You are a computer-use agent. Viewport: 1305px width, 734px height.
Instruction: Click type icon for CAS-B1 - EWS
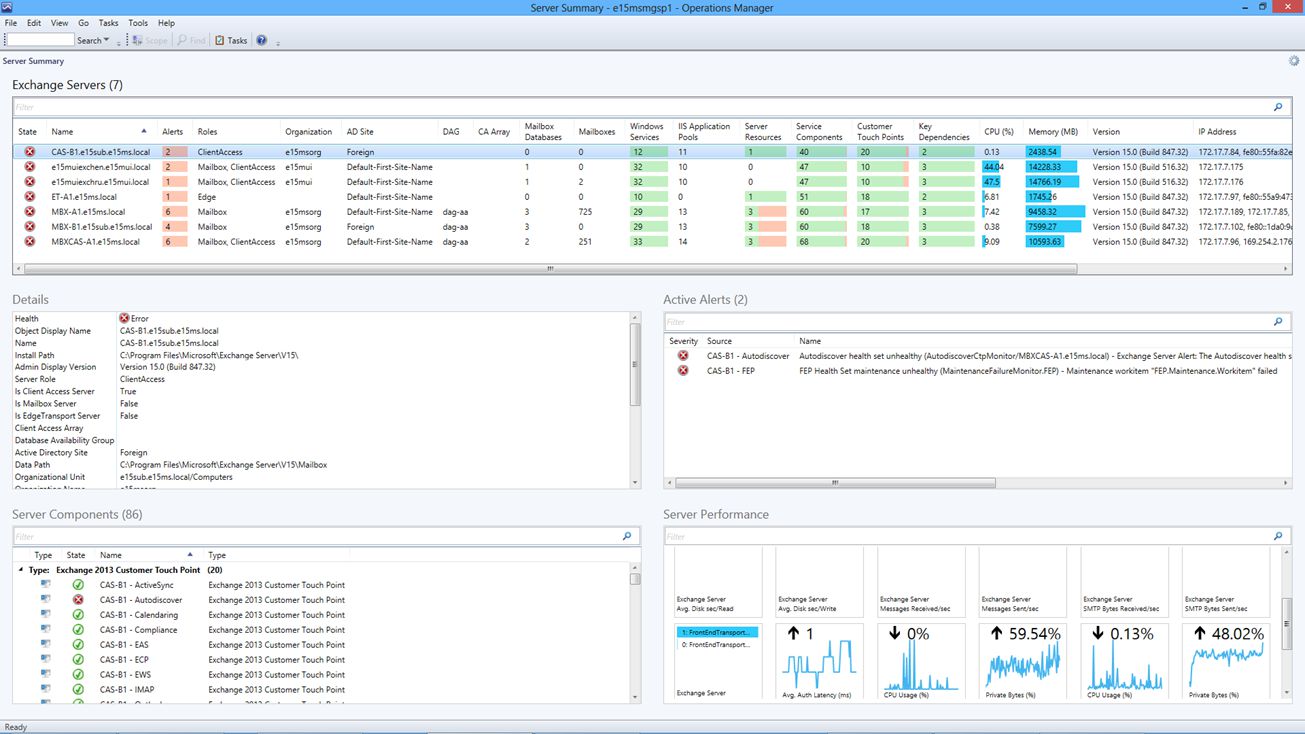[x=45, y=675]
